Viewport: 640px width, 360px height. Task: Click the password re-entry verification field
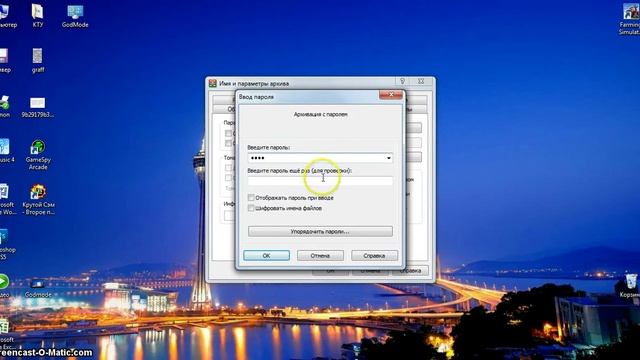pyautogui.click(x=320, y=181)
